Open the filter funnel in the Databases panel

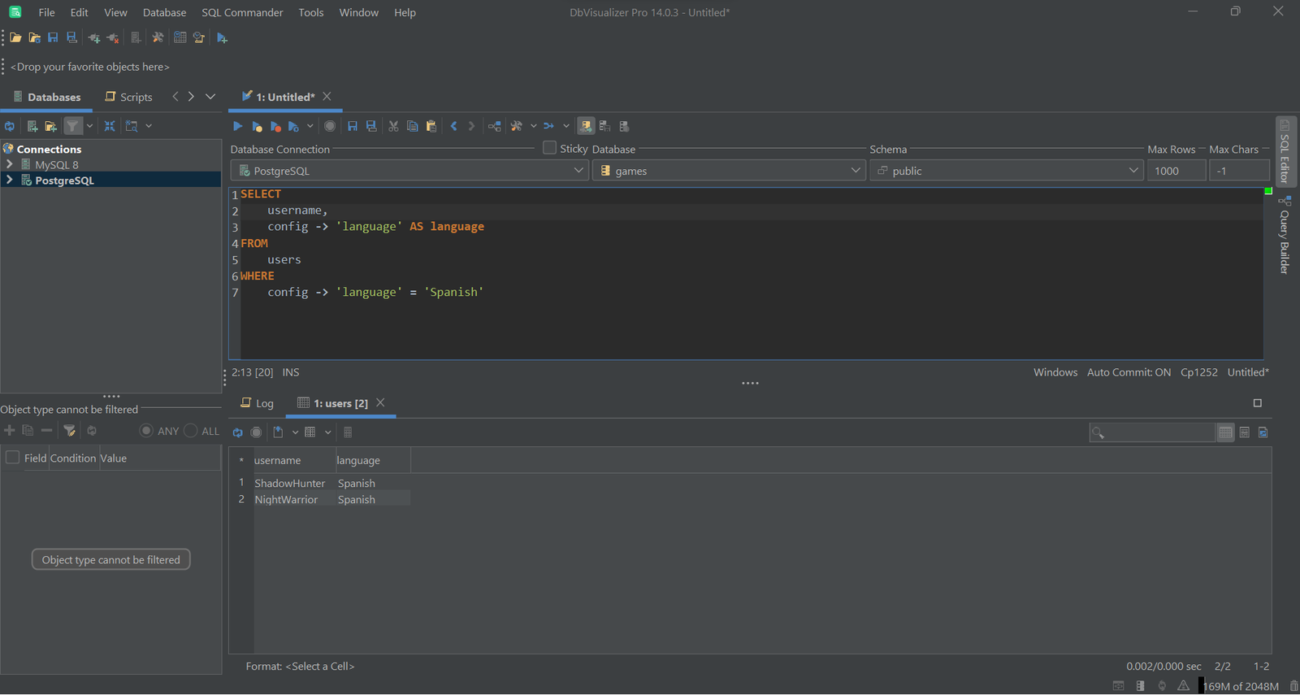pos(72,125)
